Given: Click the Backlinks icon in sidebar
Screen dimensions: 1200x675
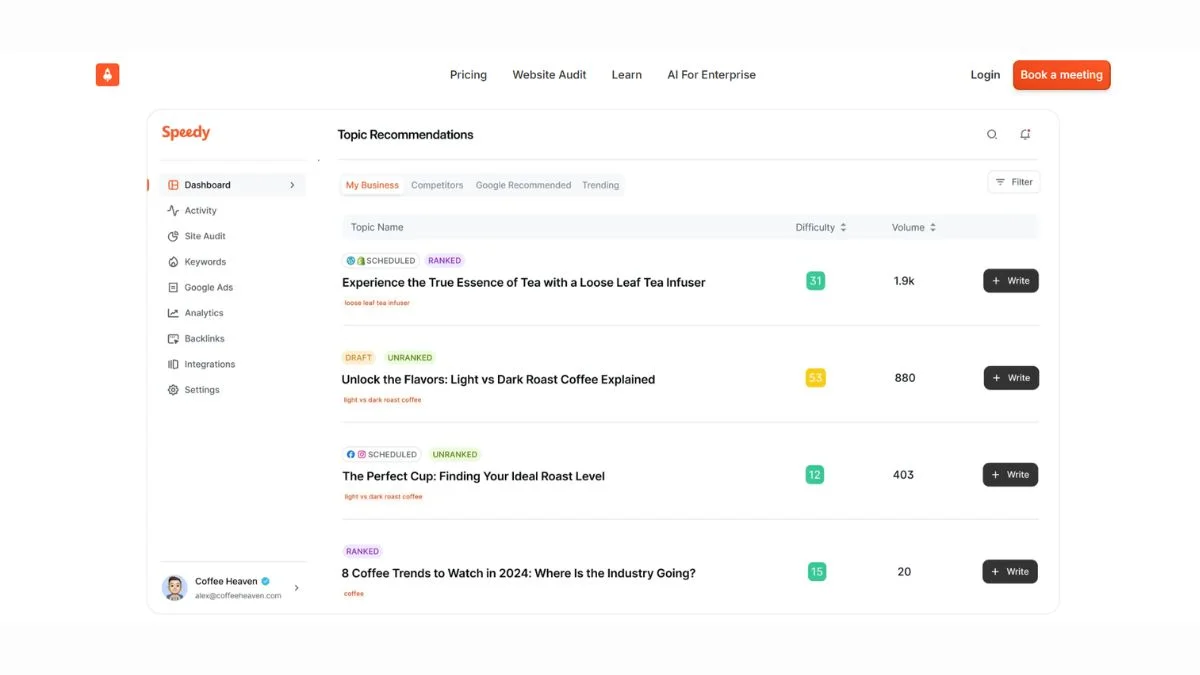Looking at the screenshot, I should coord(173,339).
